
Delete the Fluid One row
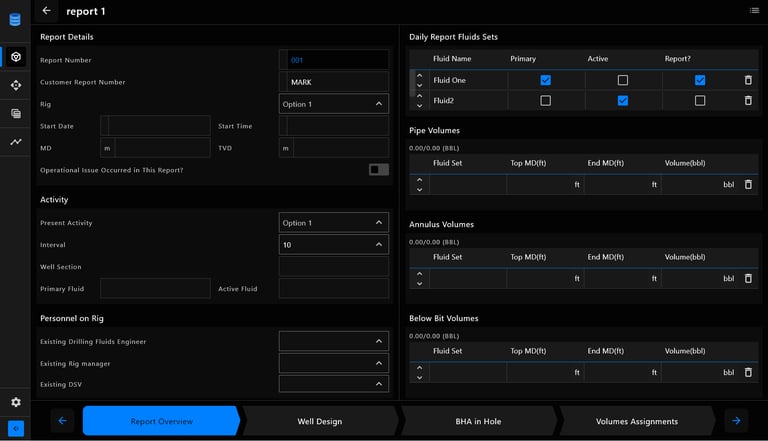[x=748, y=80]
